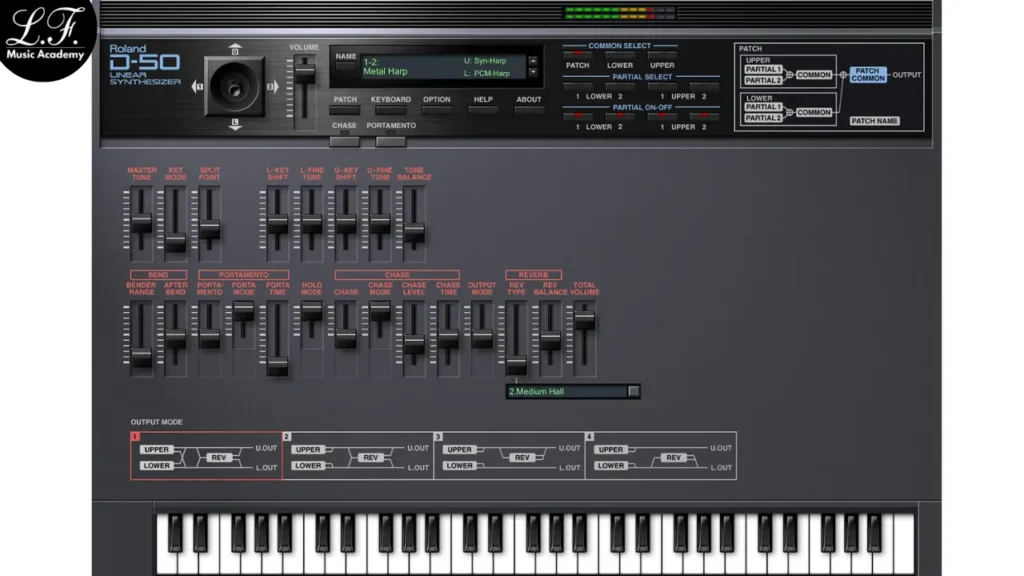Click the joystick controller pad
This screenshot has height=576, width=1024.
[235, 87]
